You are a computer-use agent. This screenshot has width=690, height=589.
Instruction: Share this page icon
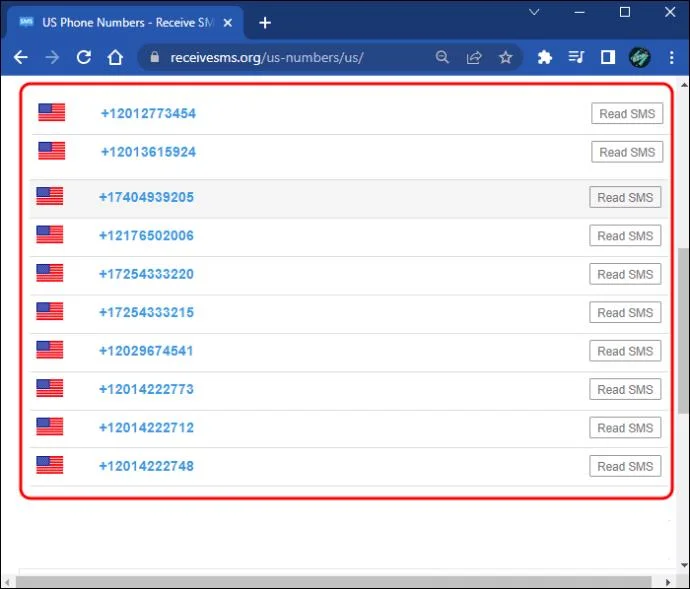point(474,57)
